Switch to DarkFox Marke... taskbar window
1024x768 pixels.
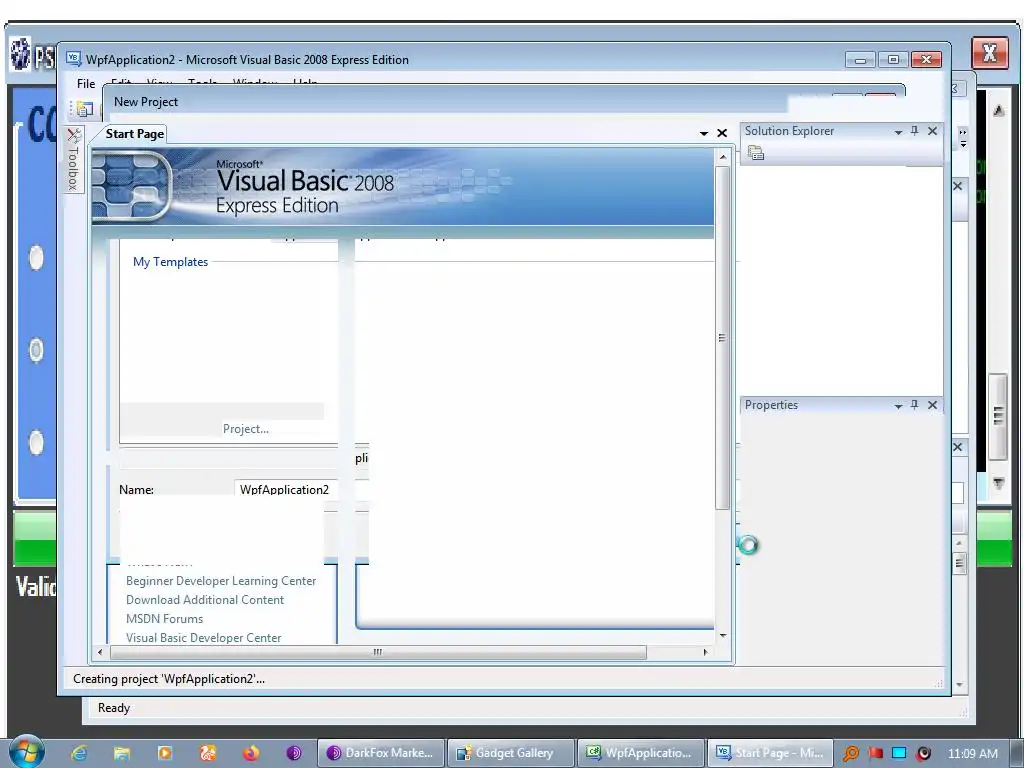[381, 753]
